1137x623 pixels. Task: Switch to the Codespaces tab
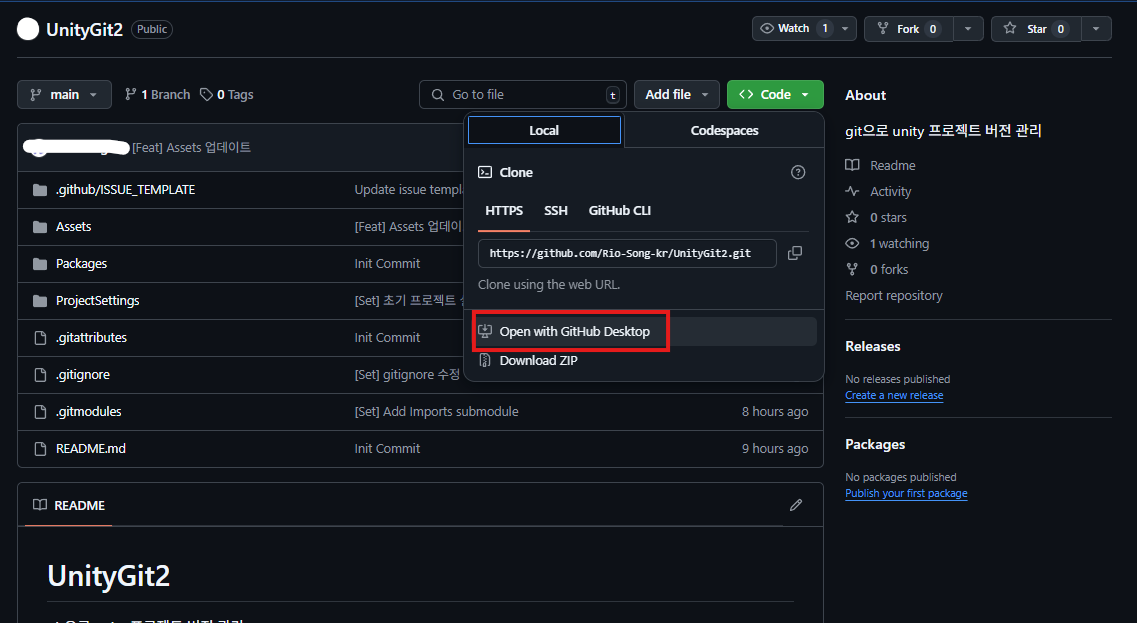(724, 131)
